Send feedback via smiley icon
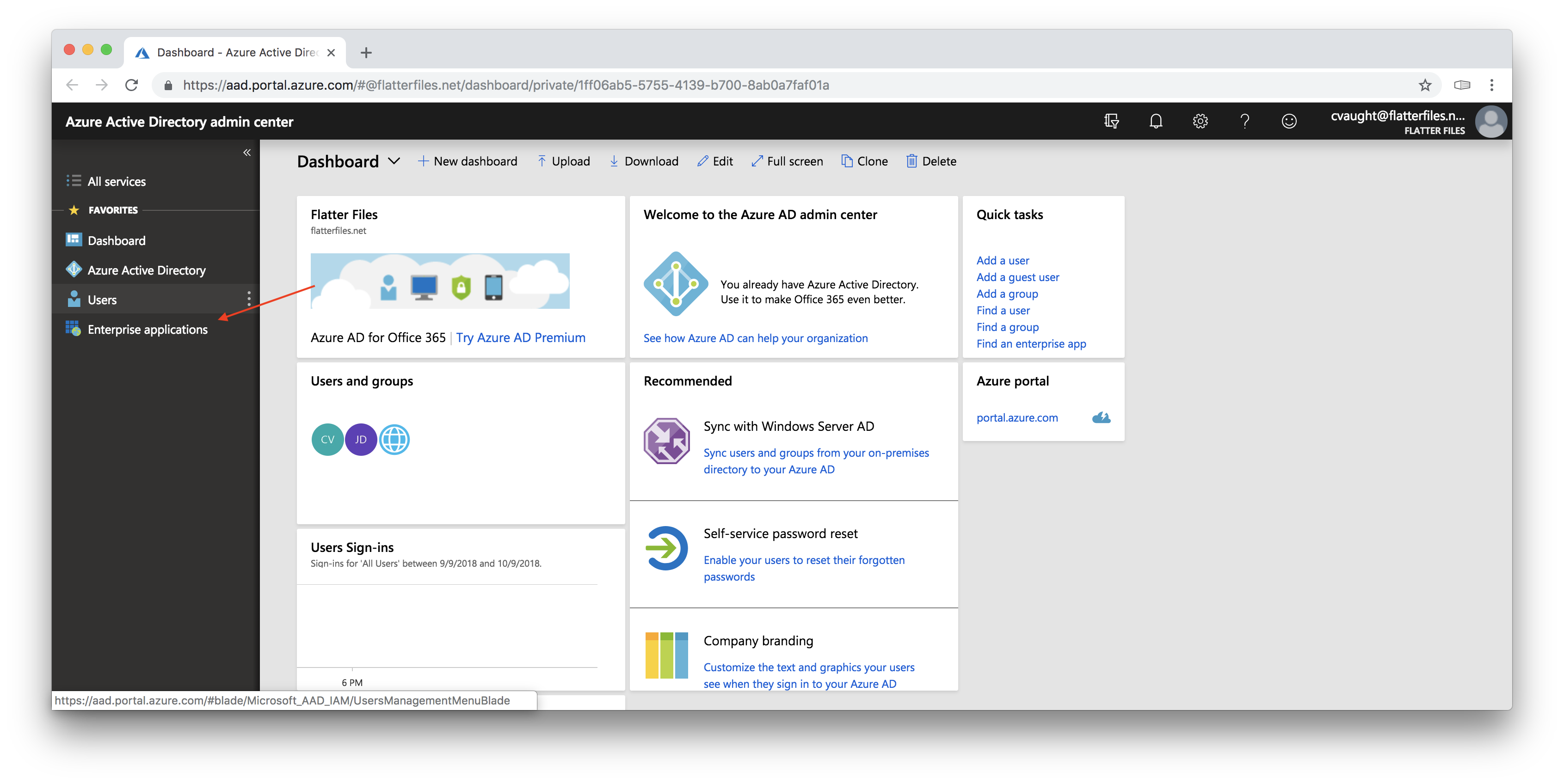 tap(1288, 122)
